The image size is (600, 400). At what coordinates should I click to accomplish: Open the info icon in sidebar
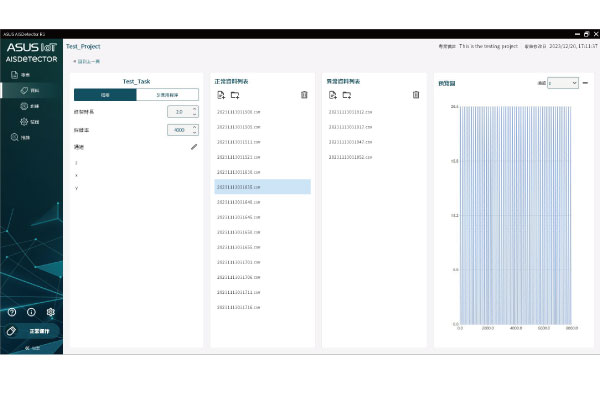pyautogui.click(x=31, y=312)
